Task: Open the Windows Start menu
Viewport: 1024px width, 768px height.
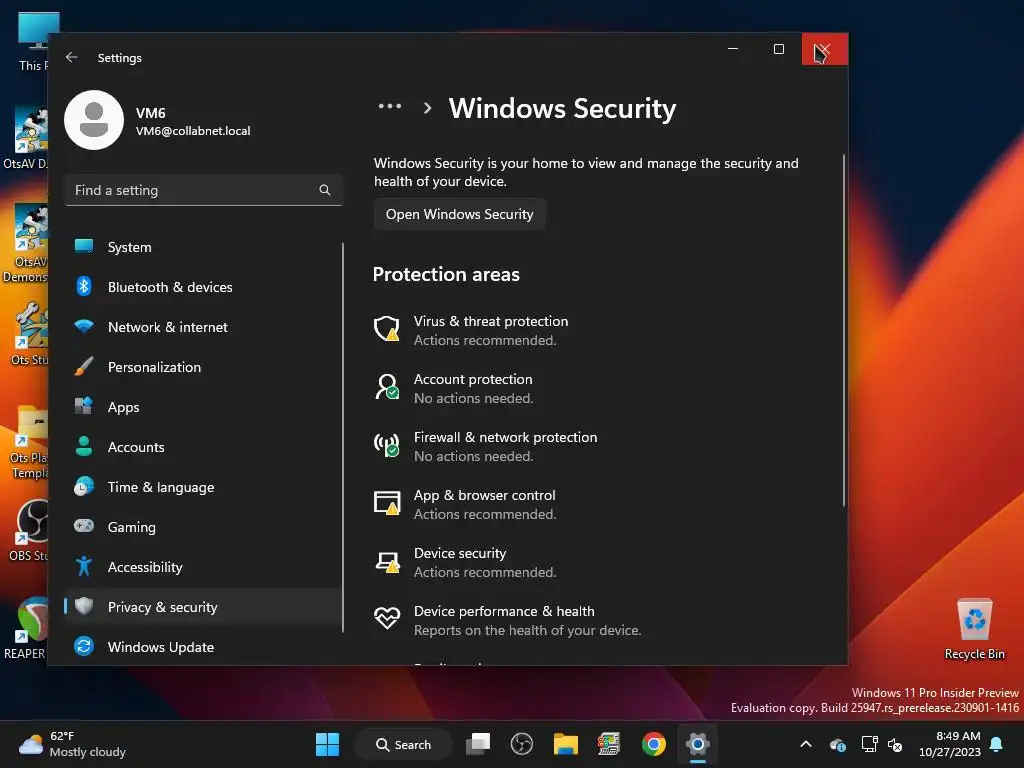Action: 327,744
